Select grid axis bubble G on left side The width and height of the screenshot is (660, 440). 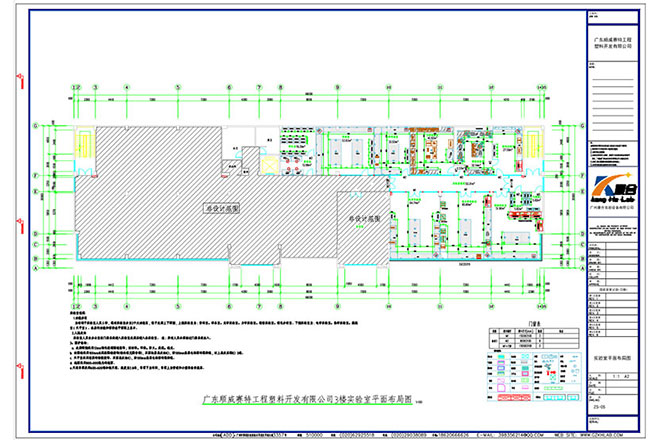pos(37,126)
